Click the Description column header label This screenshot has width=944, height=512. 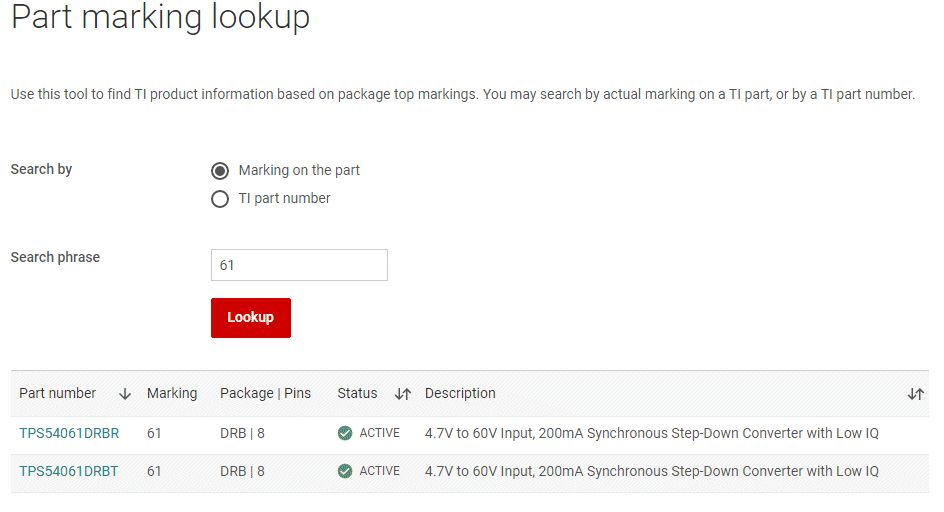point(460,393)
